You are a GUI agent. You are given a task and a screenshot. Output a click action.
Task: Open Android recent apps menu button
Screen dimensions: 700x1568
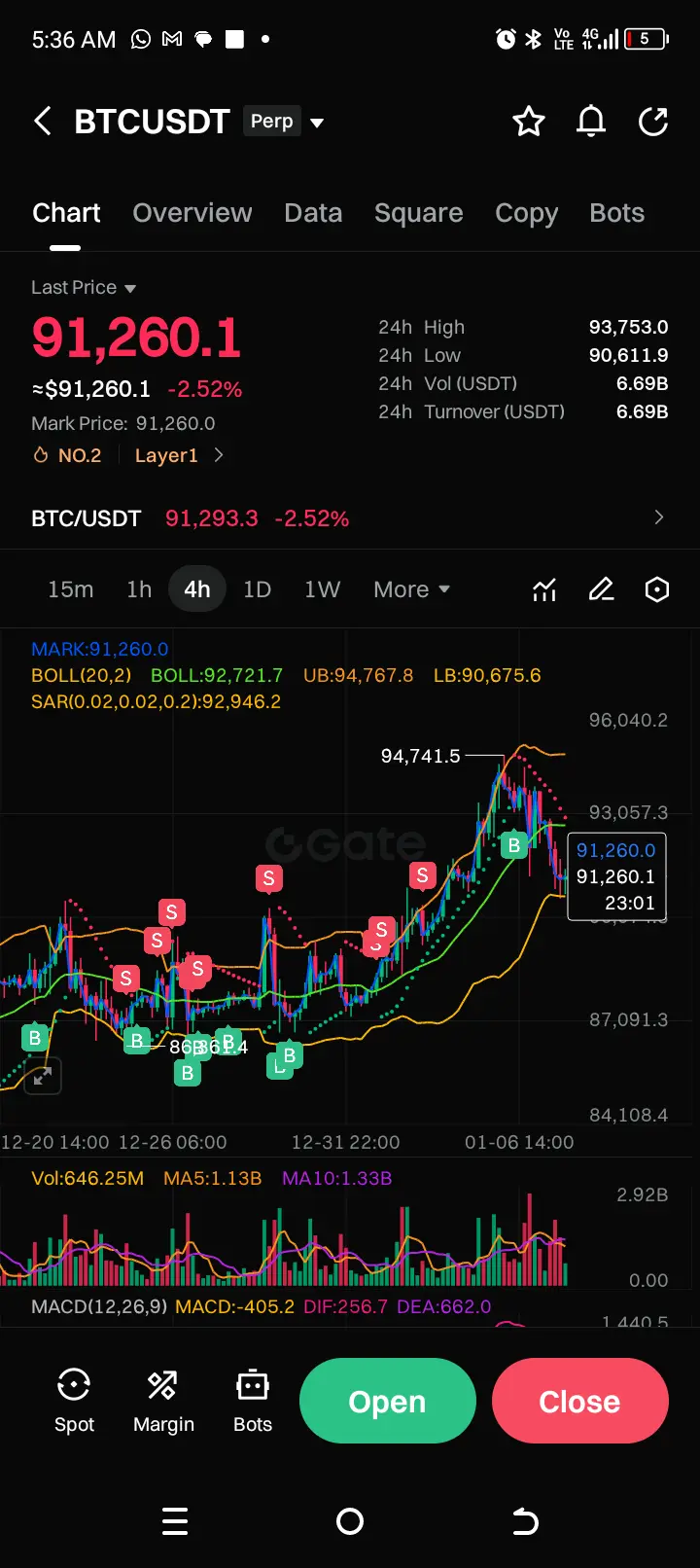(175, 1521)
